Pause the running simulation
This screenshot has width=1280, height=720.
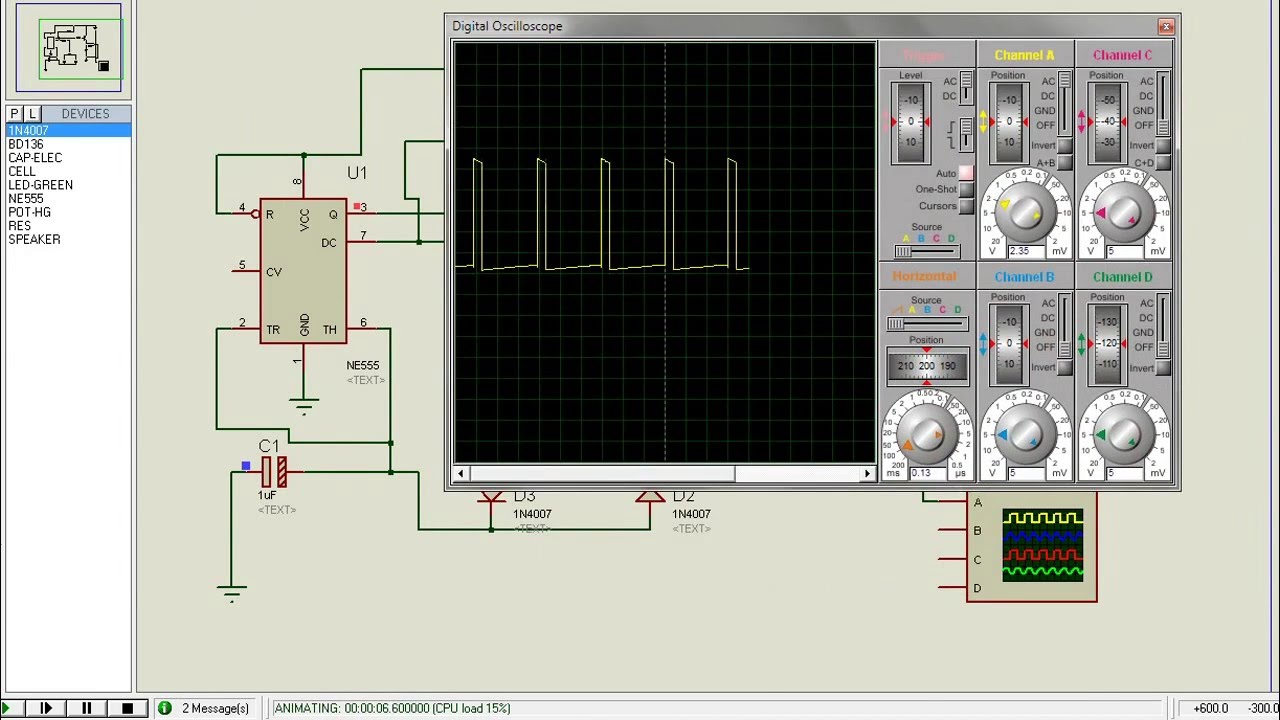[x=86, y=708]
